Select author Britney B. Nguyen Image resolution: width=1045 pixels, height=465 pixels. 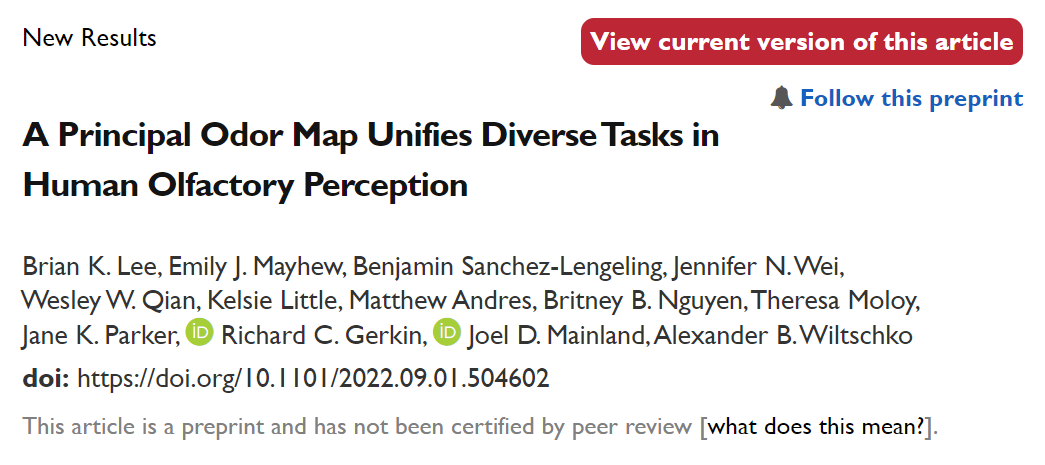pos(642,300)
